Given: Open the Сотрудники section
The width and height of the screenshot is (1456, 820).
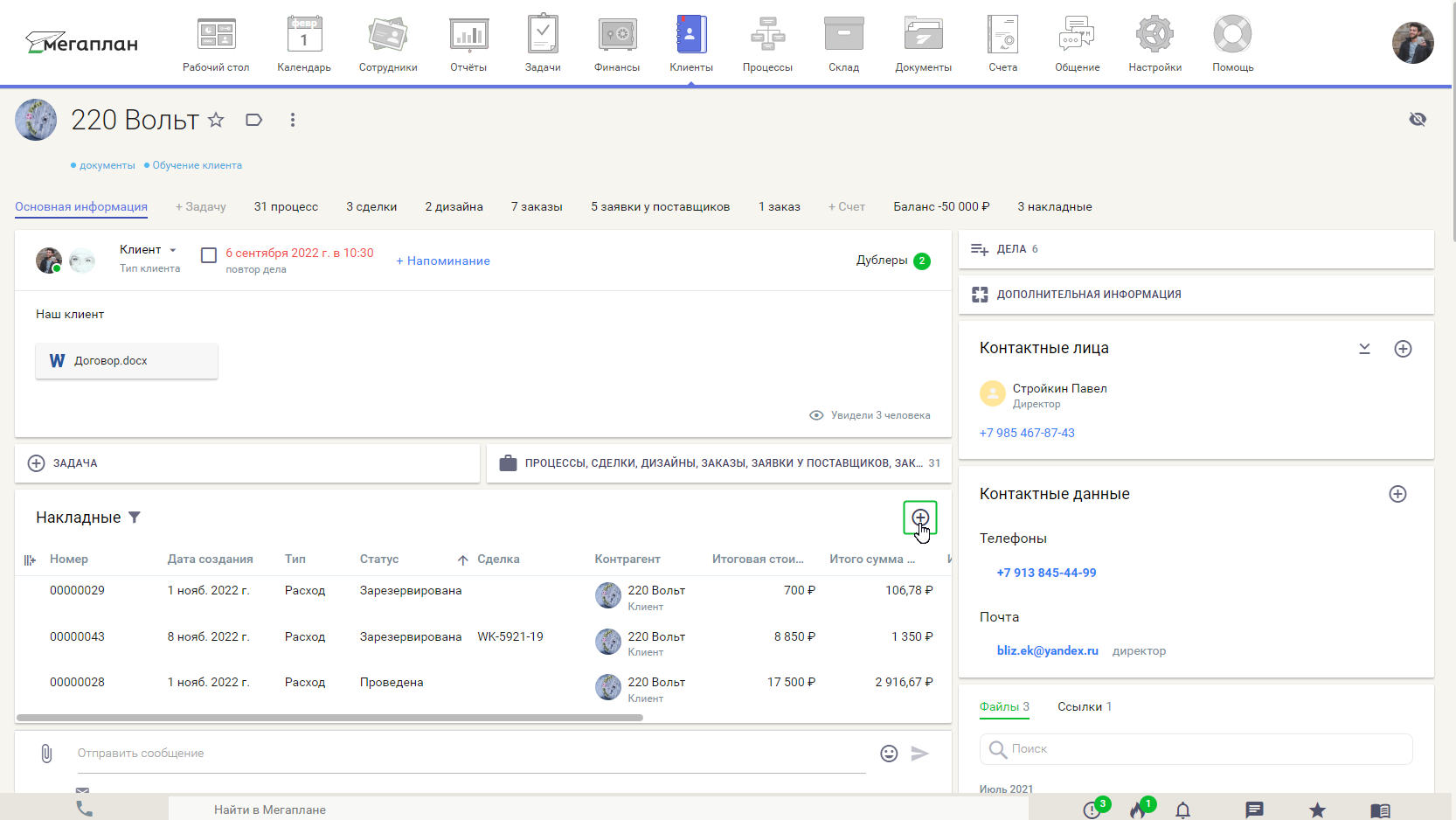Looking at the screenshot, I should [x=388, y=44].
